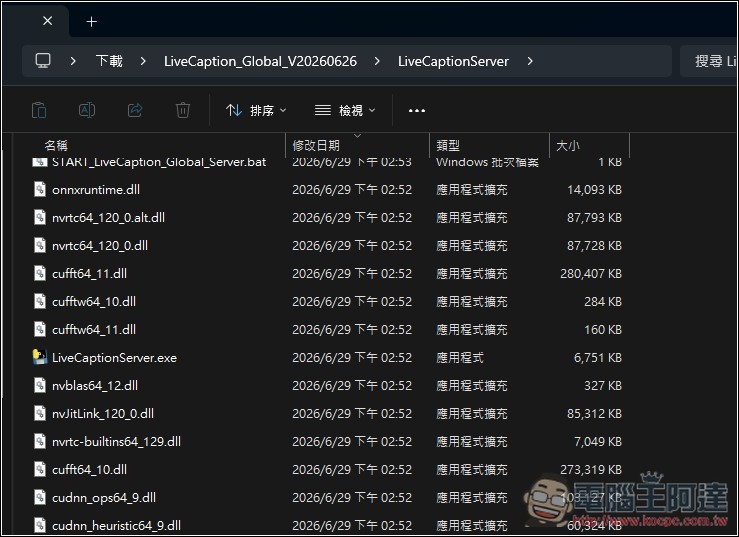Viewport: 739px width, 537px height.
Task: Click the LiveCaptionServer breadcrumb segment
Action: click(453, 61)
